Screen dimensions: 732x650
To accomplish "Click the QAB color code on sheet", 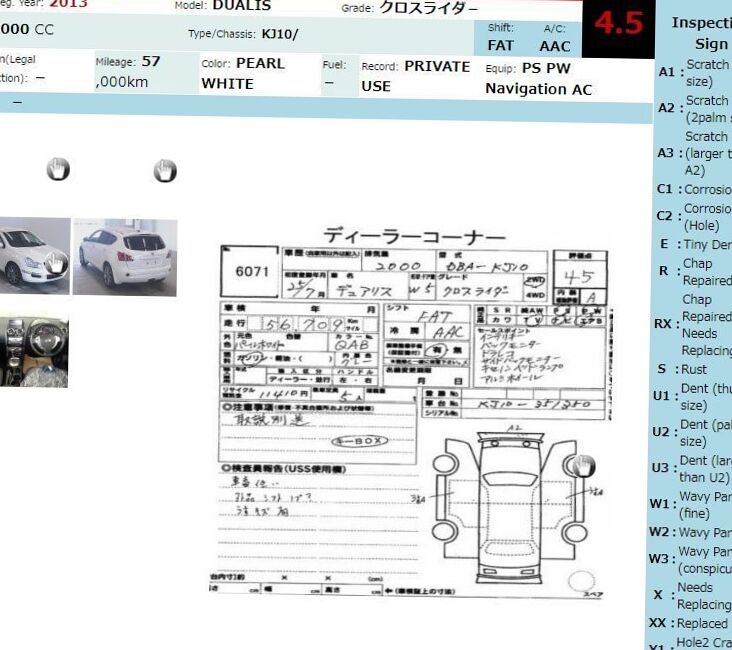I will coord(352,345).
